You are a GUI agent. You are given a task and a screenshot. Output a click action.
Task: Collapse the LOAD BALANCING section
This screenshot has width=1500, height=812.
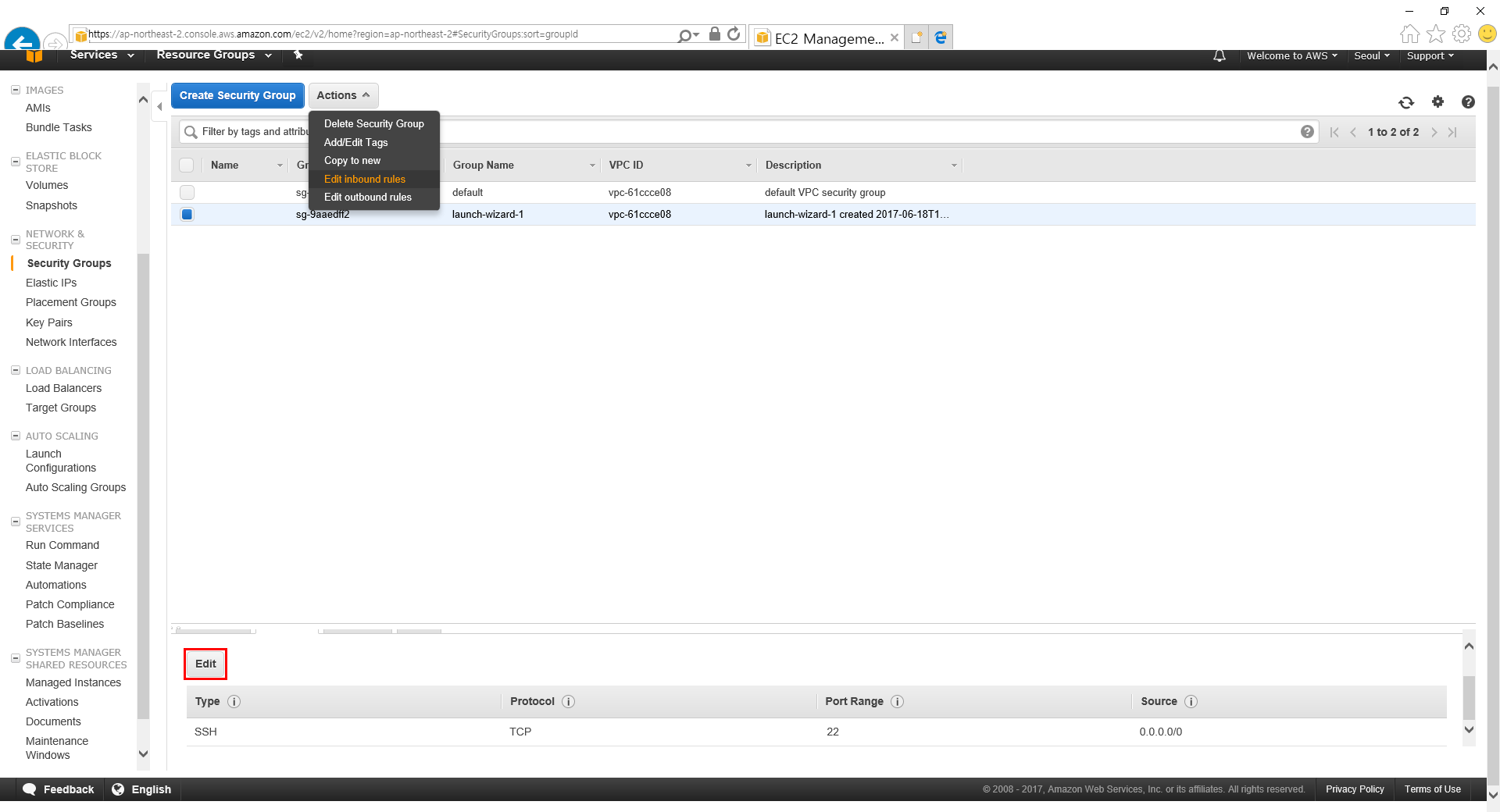point(15,370)
